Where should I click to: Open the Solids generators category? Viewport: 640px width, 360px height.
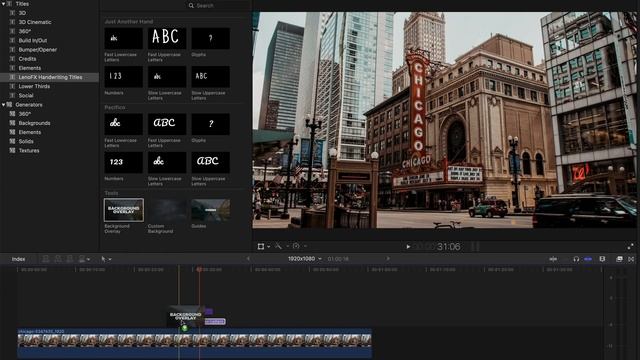26,142
